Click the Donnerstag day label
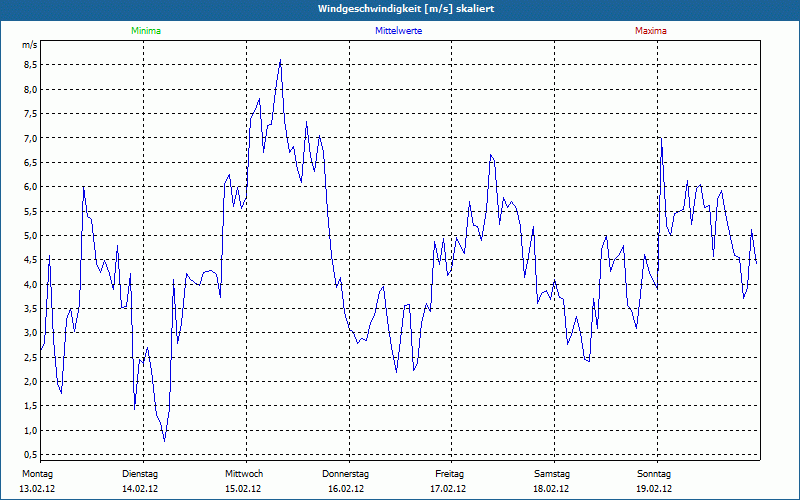Screen dimensions: 800x500 pyautogui.click(x=345, y=474)
